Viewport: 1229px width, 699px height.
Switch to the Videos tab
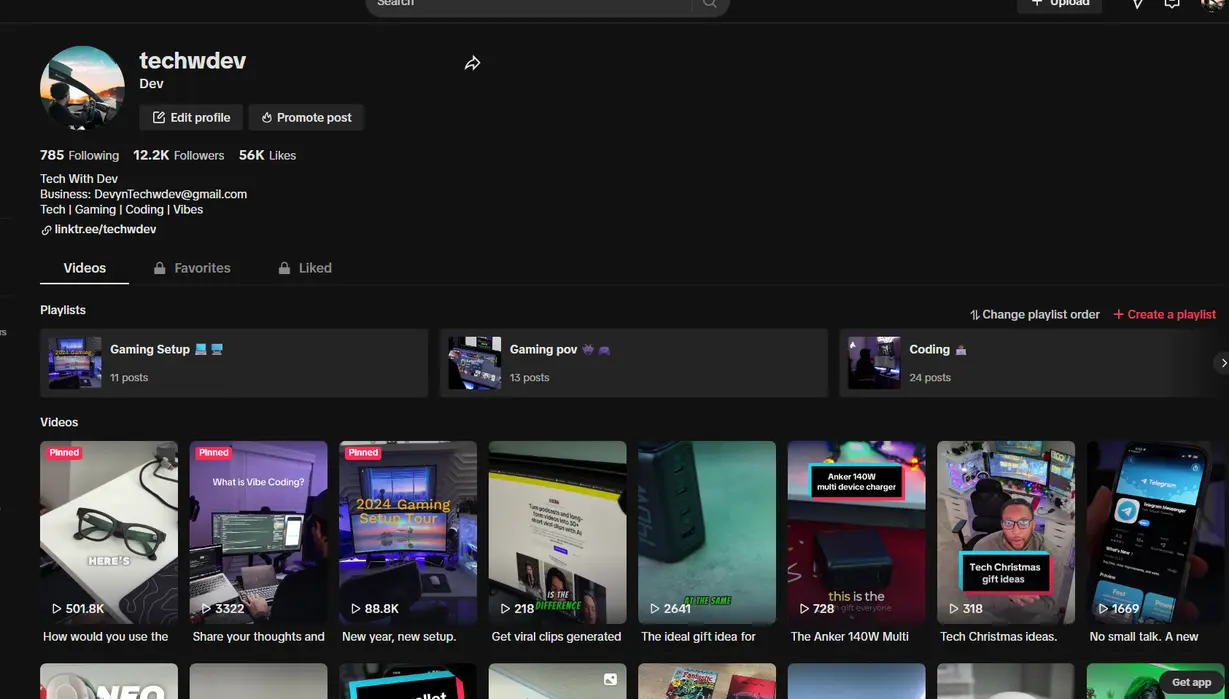(84, 268)
